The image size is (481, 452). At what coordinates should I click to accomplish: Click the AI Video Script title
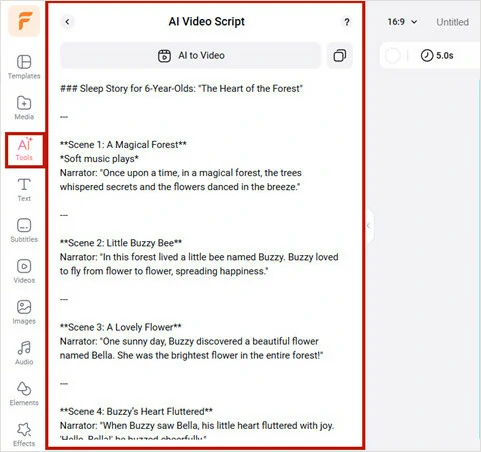click(206, 22)
